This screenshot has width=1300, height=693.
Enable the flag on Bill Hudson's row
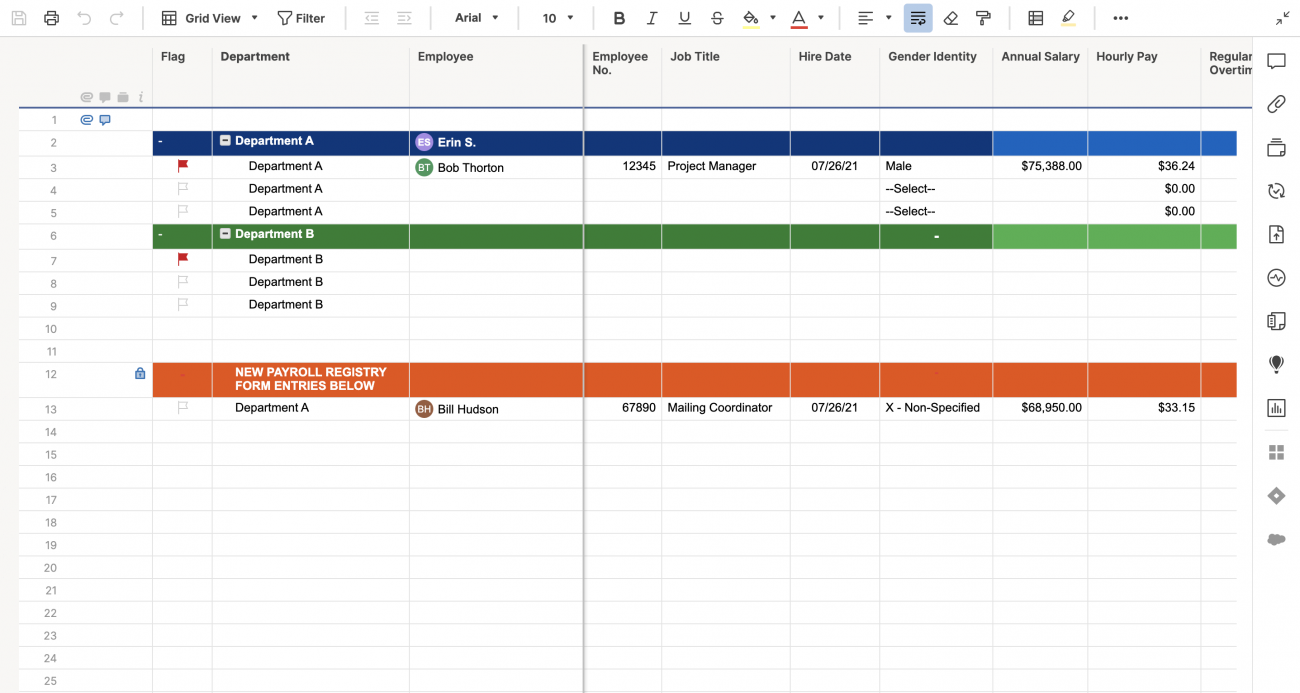tap(182, 407)
